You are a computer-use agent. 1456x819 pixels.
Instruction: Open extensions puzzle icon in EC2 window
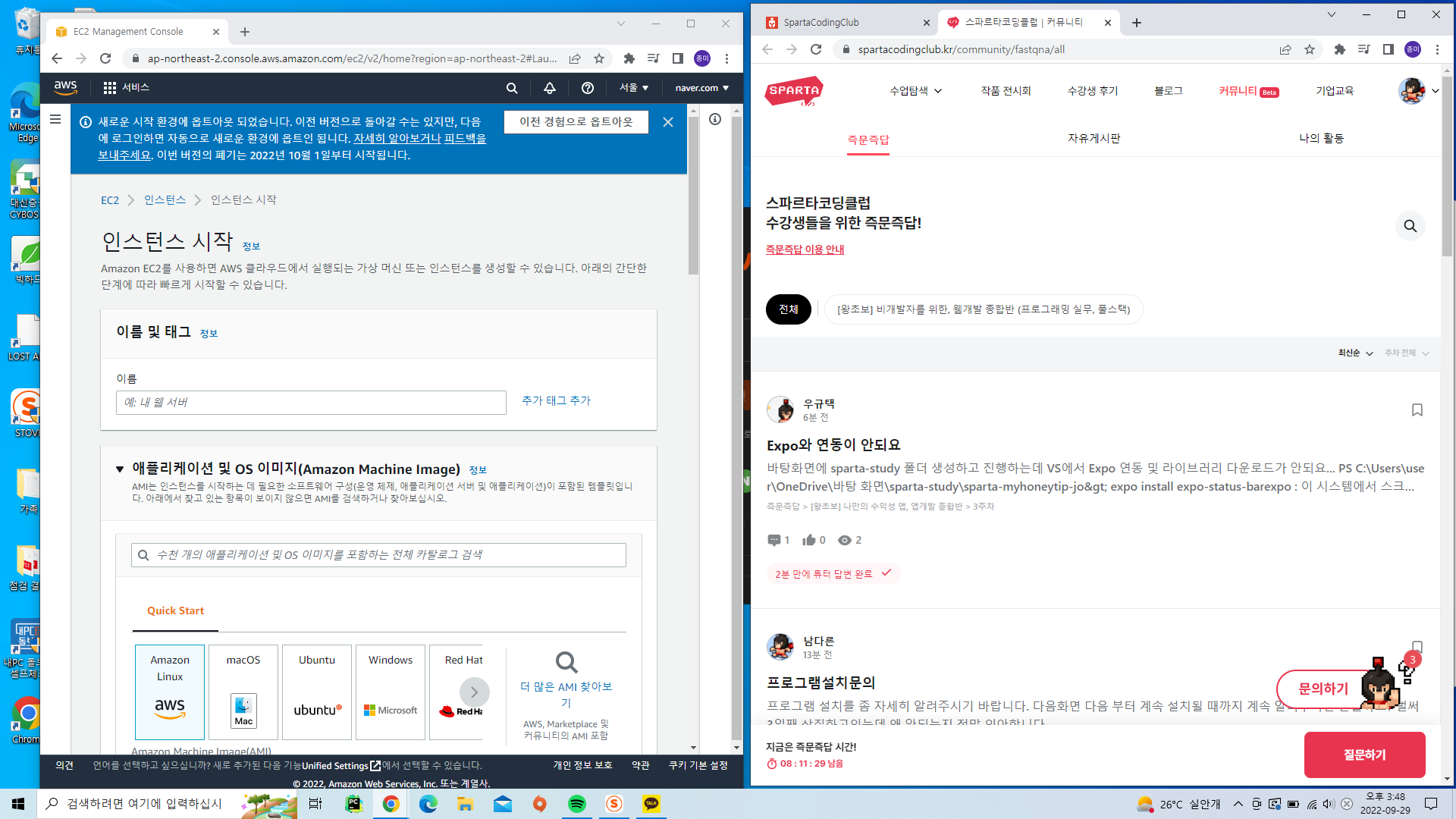click(x=629, y=58)
